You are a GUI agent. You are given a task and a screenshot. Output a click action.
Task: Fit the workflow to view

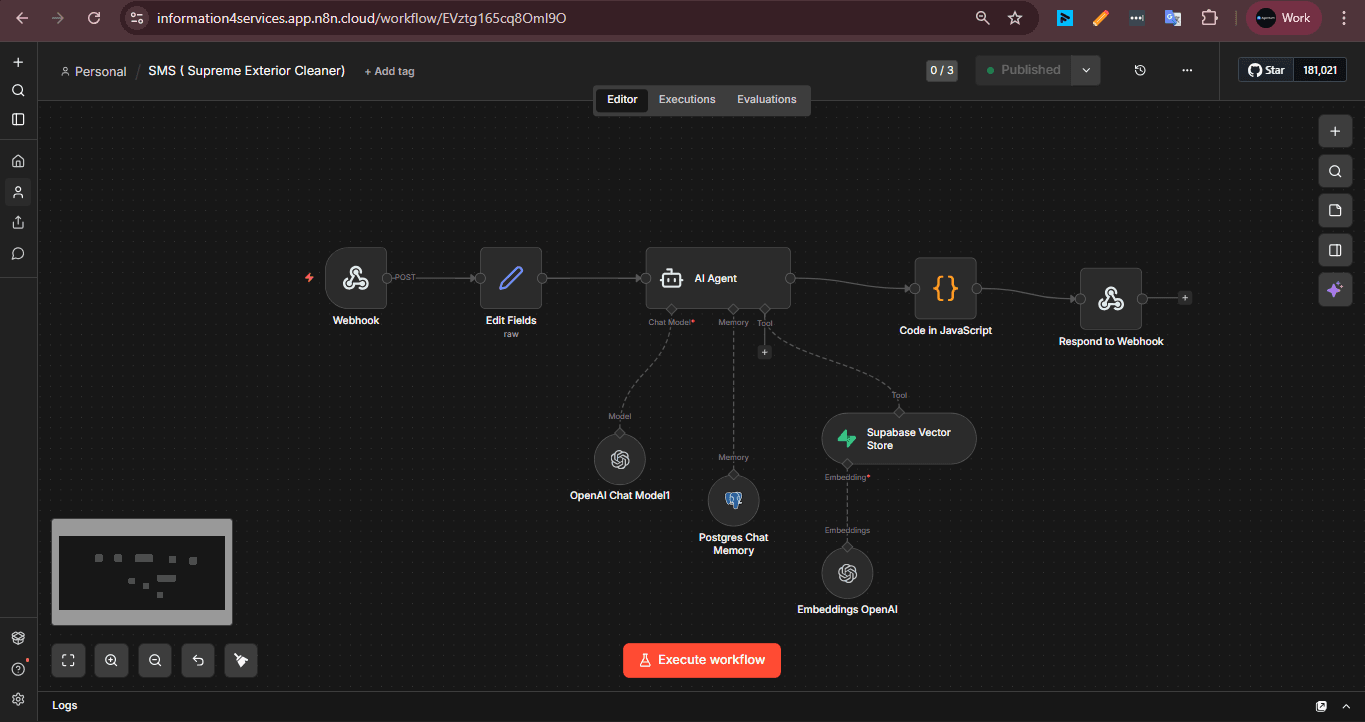coord(68,660)
